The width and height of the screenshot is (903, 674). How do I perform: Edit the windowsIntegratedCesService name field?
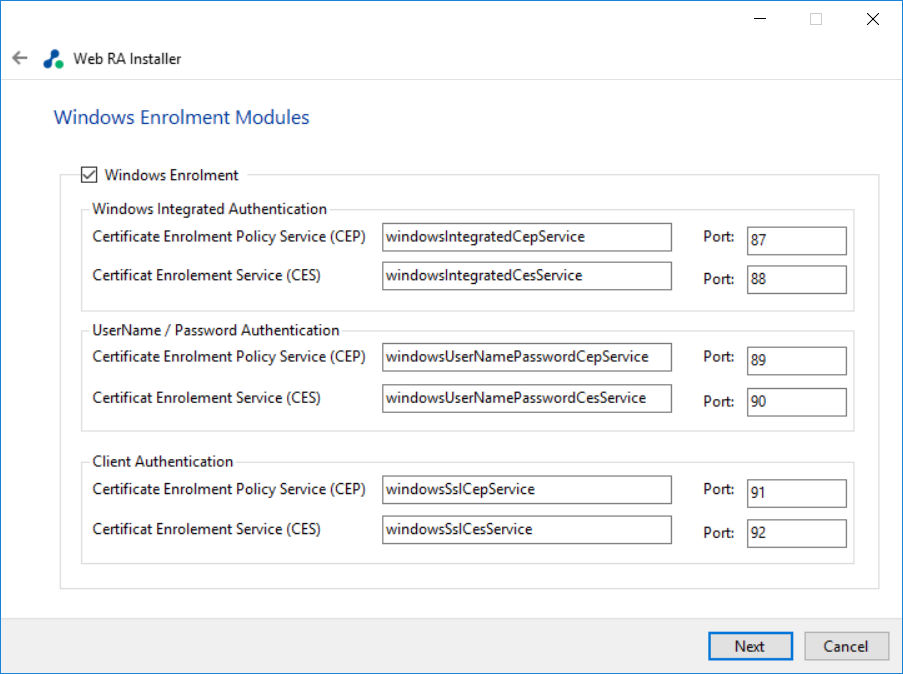coord(526,276)
